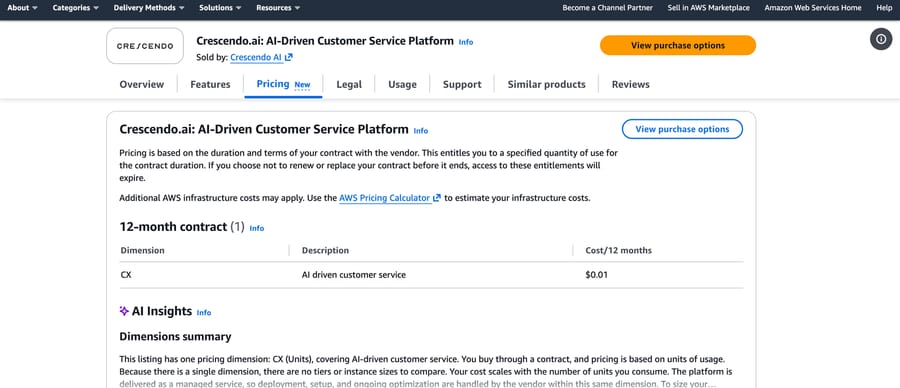Open the Delivery Methods dropdown
The image size is (900, 388).
pos(149,8)
